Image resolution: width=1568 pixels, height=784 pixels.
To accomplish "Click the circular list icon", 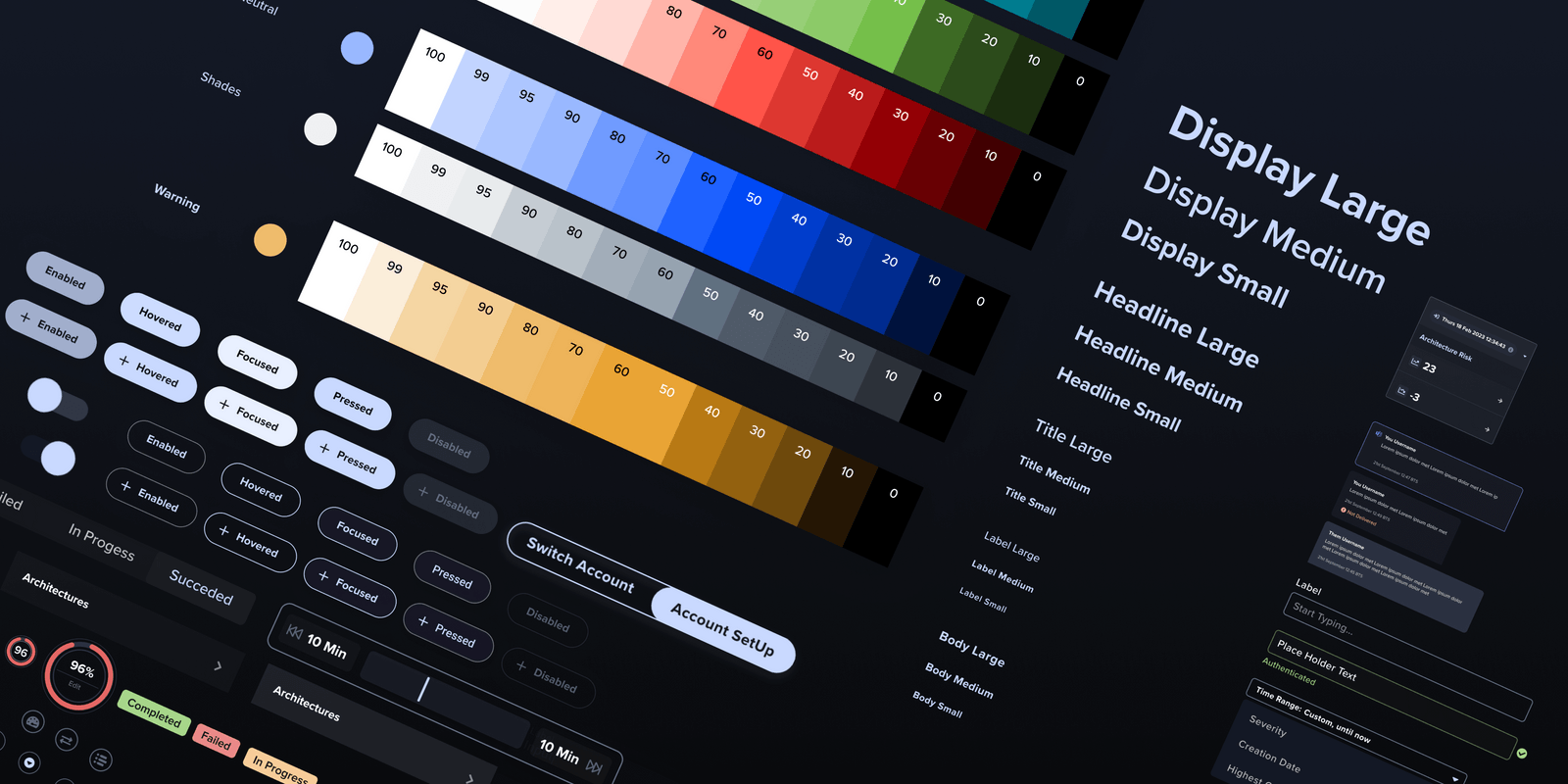I will click(x=100, y=759).
